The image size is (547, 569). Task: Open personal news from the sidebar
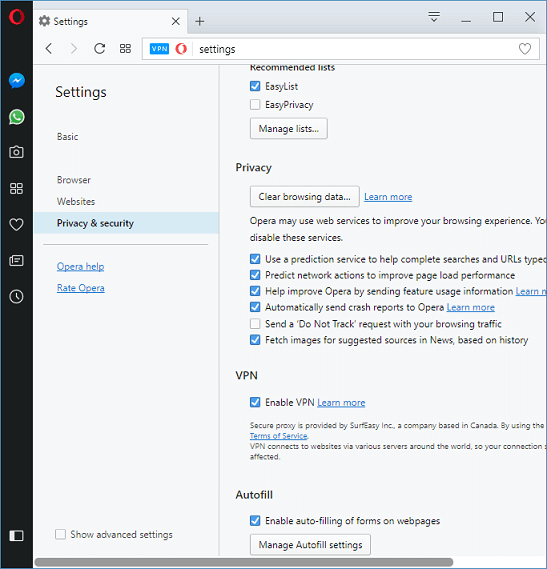tap(16, 260)
